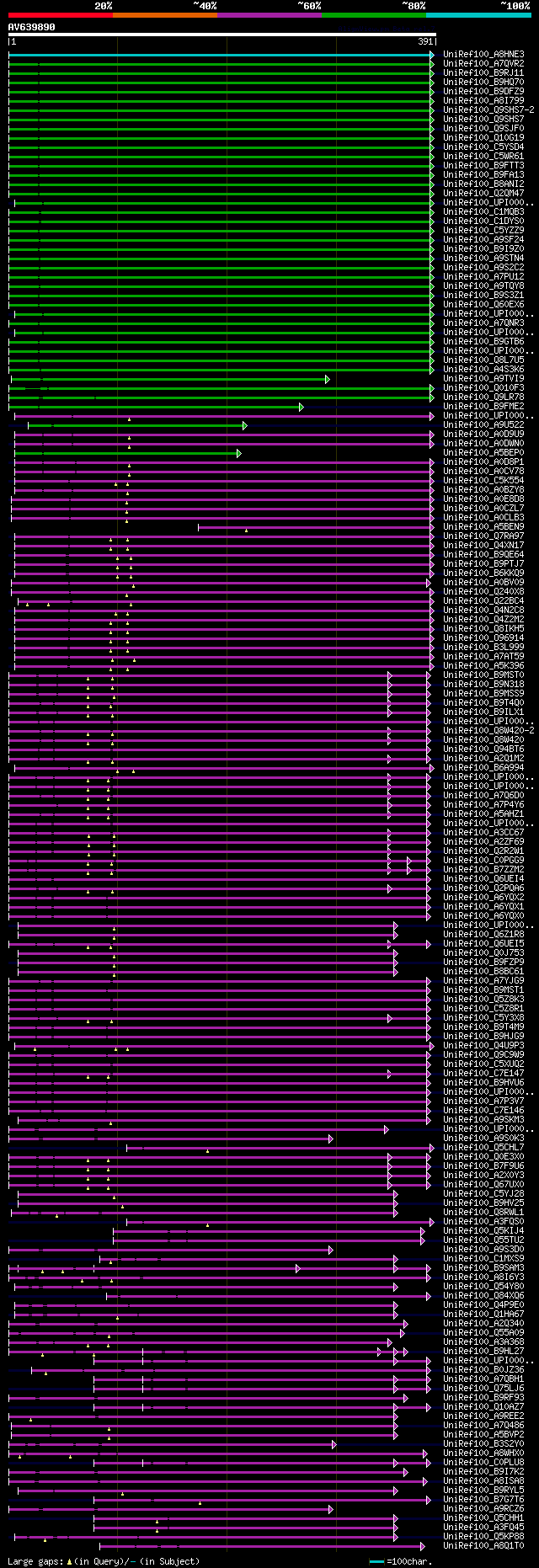The height and width of the screenshot is (1568, 539).
Task: Select label UniRef100_C5K554
Action: [483, 481]
